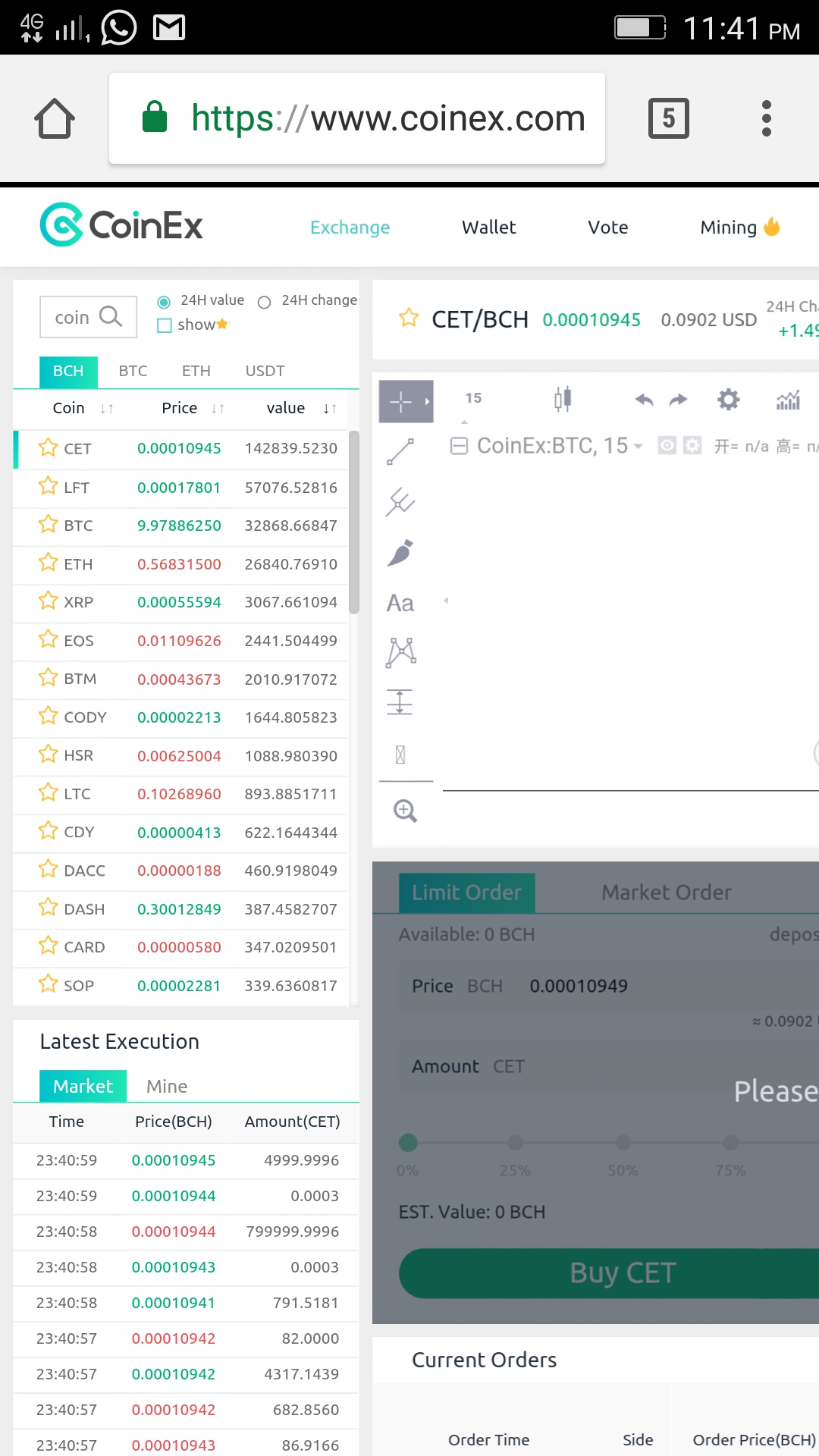
Task: Open the Vote nav item
Action: click(608, 227)
